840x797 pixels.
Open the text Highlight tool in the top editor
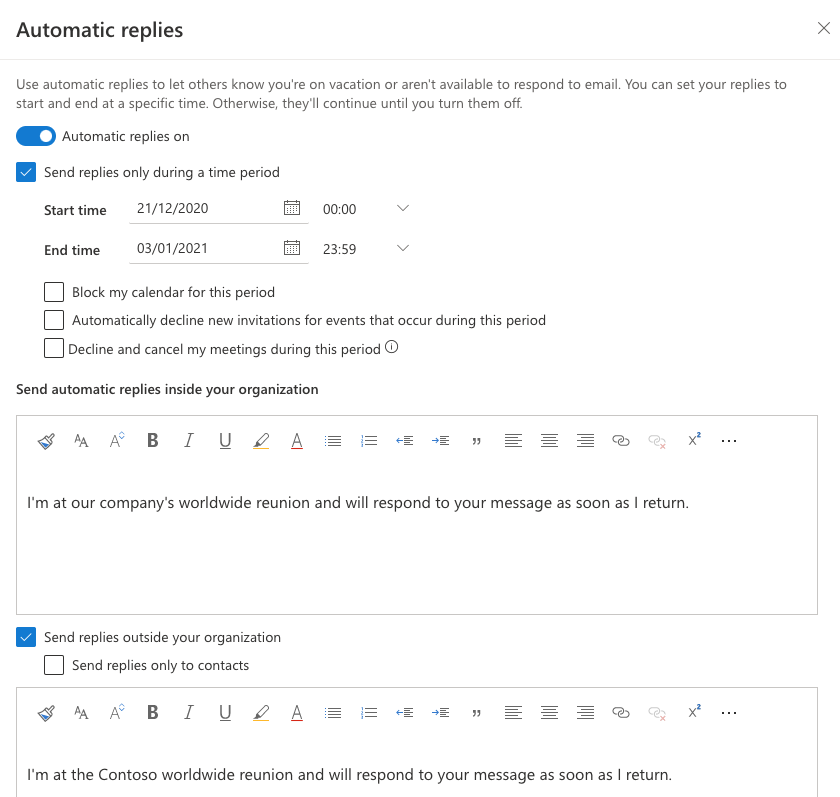(x=262, y=440)
